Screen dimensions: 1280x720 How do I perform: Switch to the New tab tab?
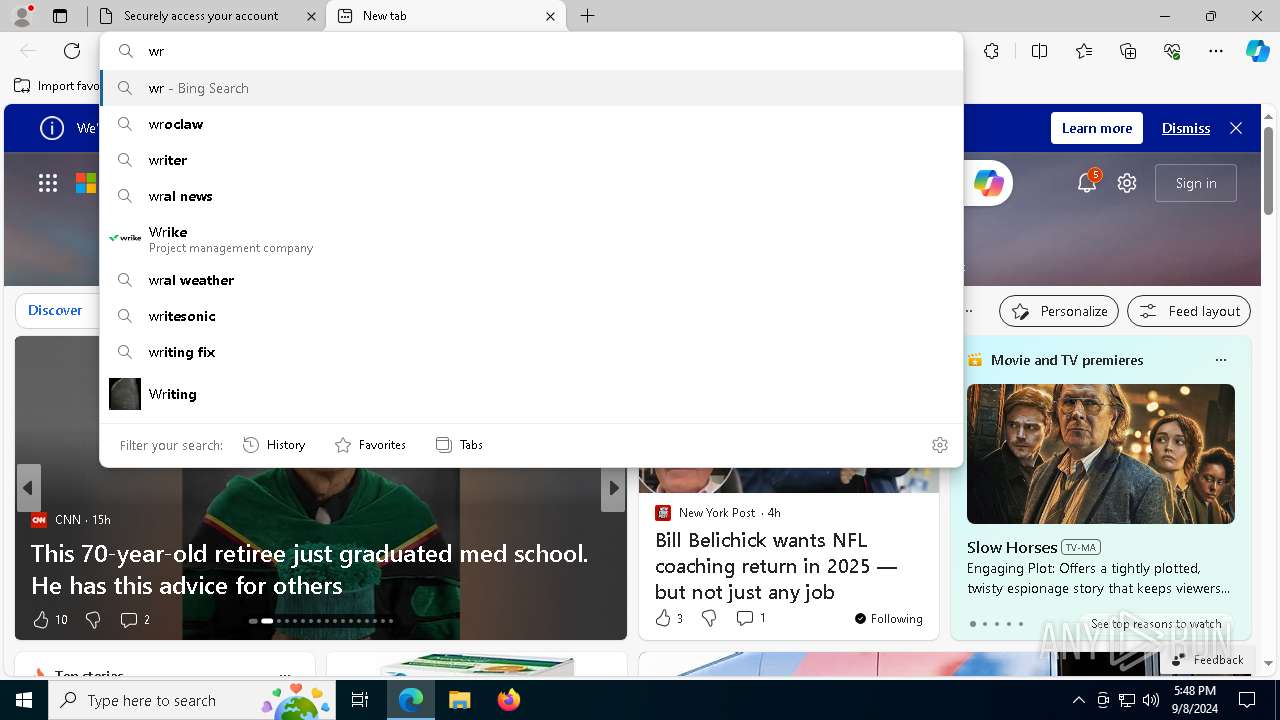click(x=446, y=16)
